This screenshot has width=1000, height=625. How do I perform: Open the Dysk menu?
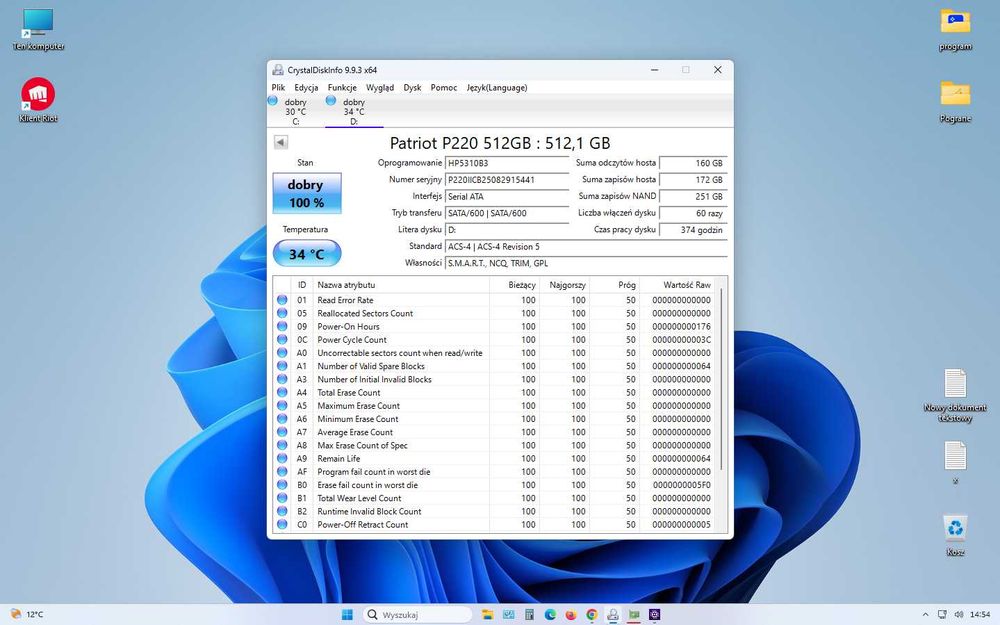point(412,87)
